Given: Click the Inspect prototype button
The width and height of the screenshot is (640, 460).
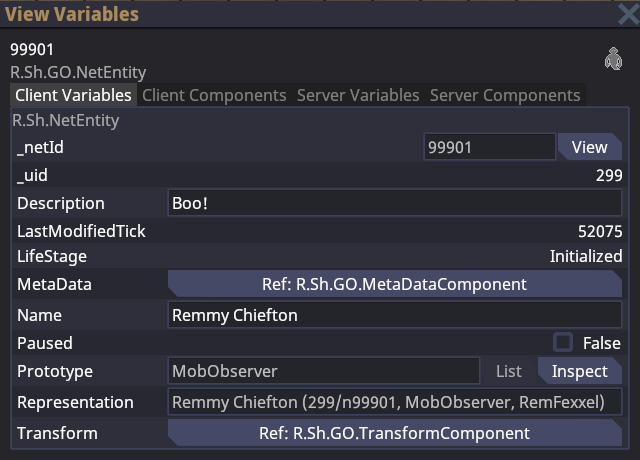Looking at the screenshot, I should 580,371.
